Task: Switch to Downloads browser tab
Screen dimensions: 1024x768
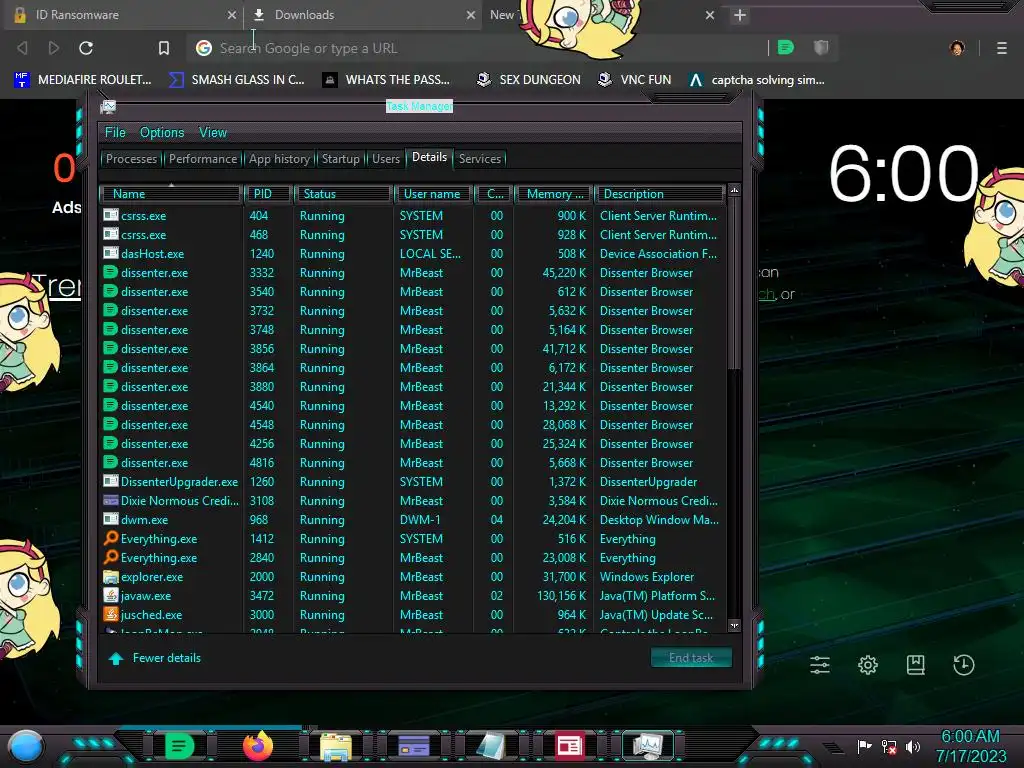Action: tap(362, 15)
